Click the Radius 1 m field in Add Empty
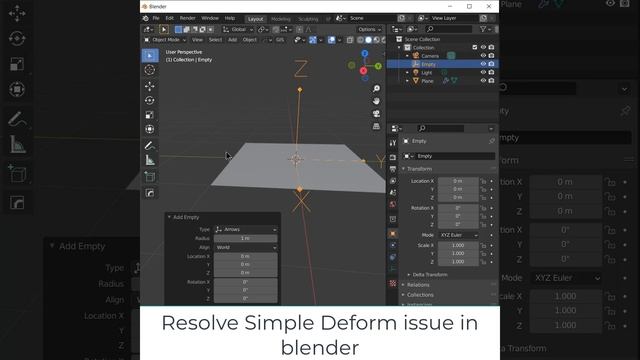 [246, 238]
